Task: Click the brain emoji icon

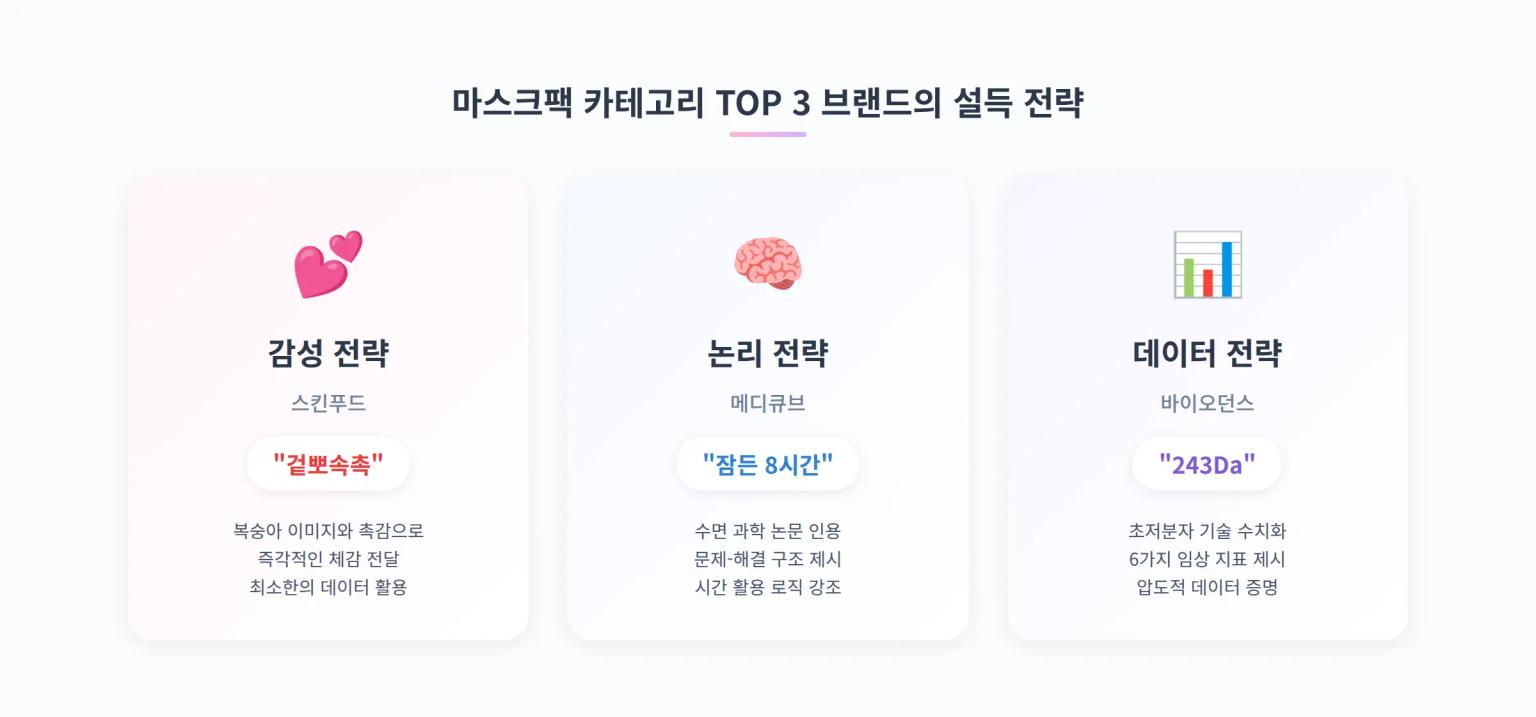Action: (767, 264)
